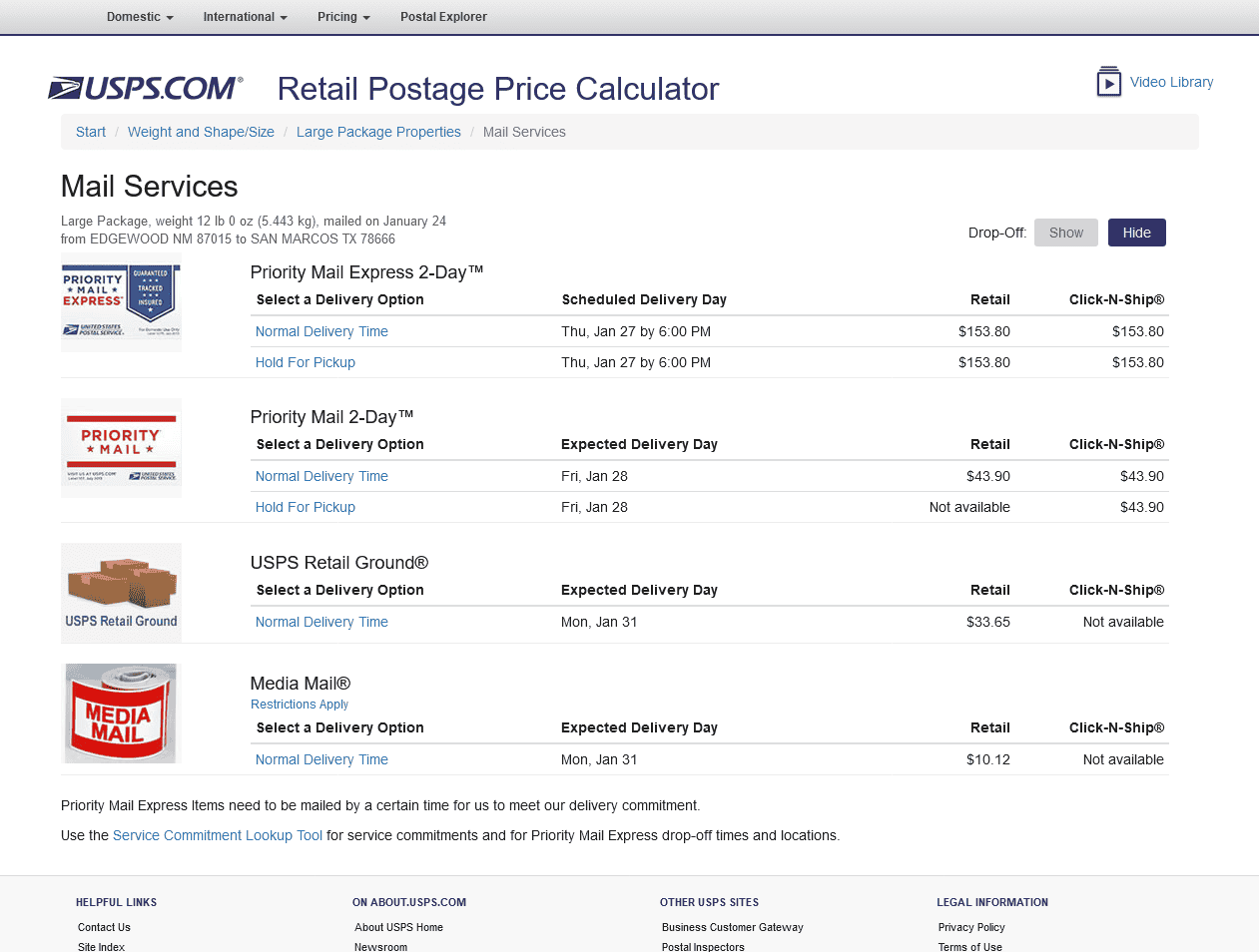Select Normal Delivery Time for Priority Mail Express
1259x952 pixels.
click(x=321, y=331)
